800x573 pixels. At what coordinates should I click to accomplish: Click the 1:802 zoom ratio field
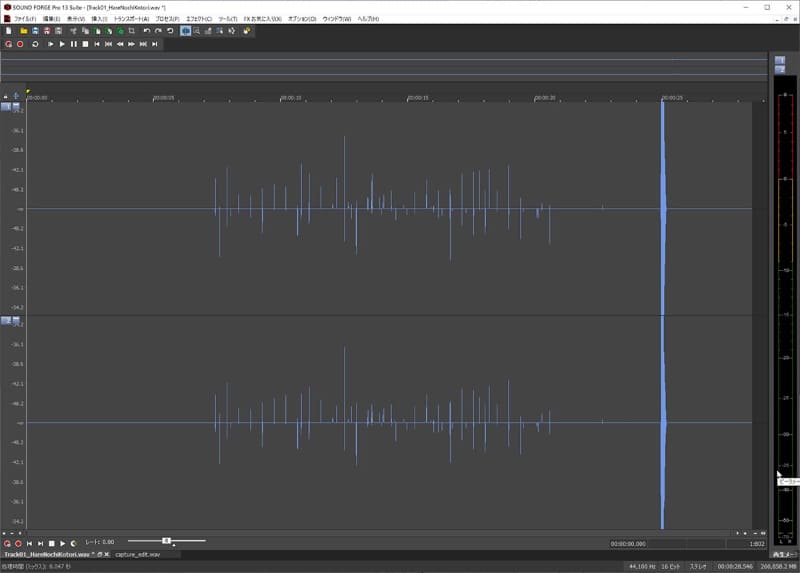pyautogui.click(x=745, y=544)
